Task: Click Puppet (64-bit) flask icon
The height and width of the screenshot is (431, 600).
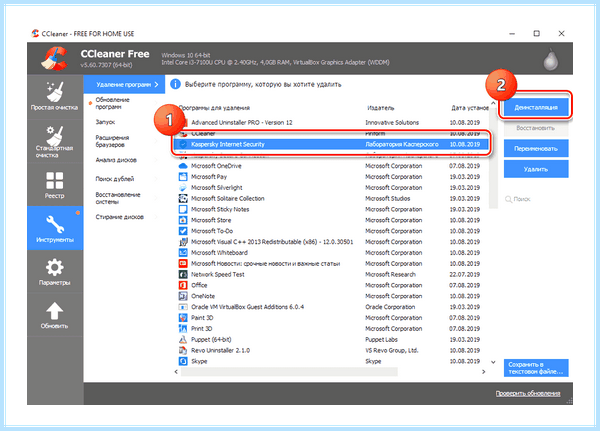Action: click(183, 339)
